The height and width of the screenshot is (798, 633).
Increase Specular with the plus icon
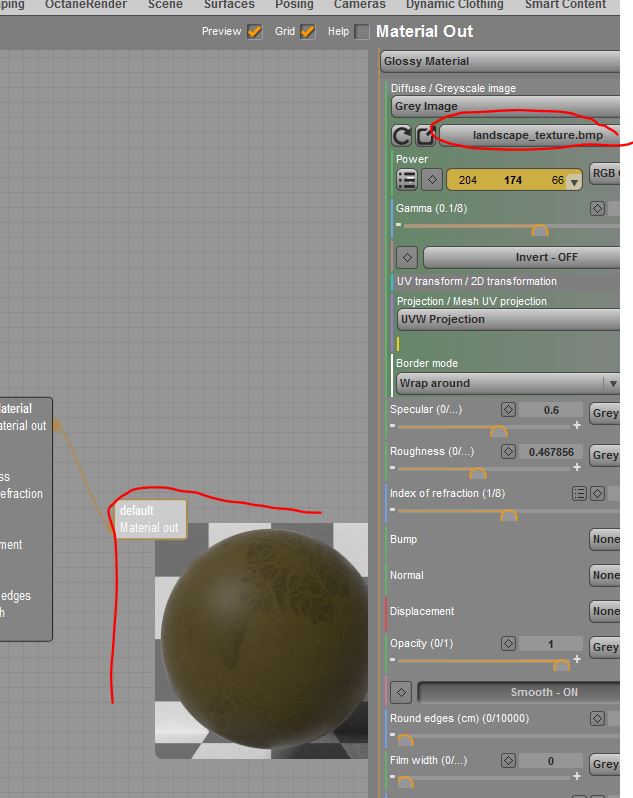coord(577,425)
